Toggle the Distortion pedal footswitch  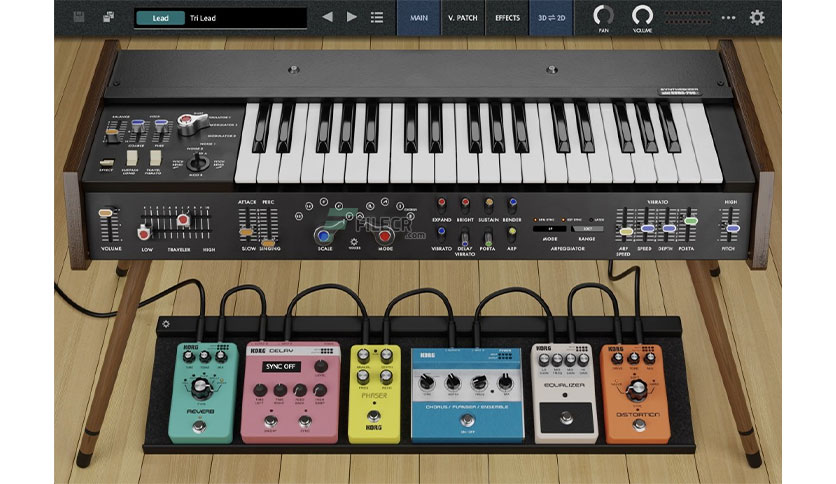coord(639,425)
